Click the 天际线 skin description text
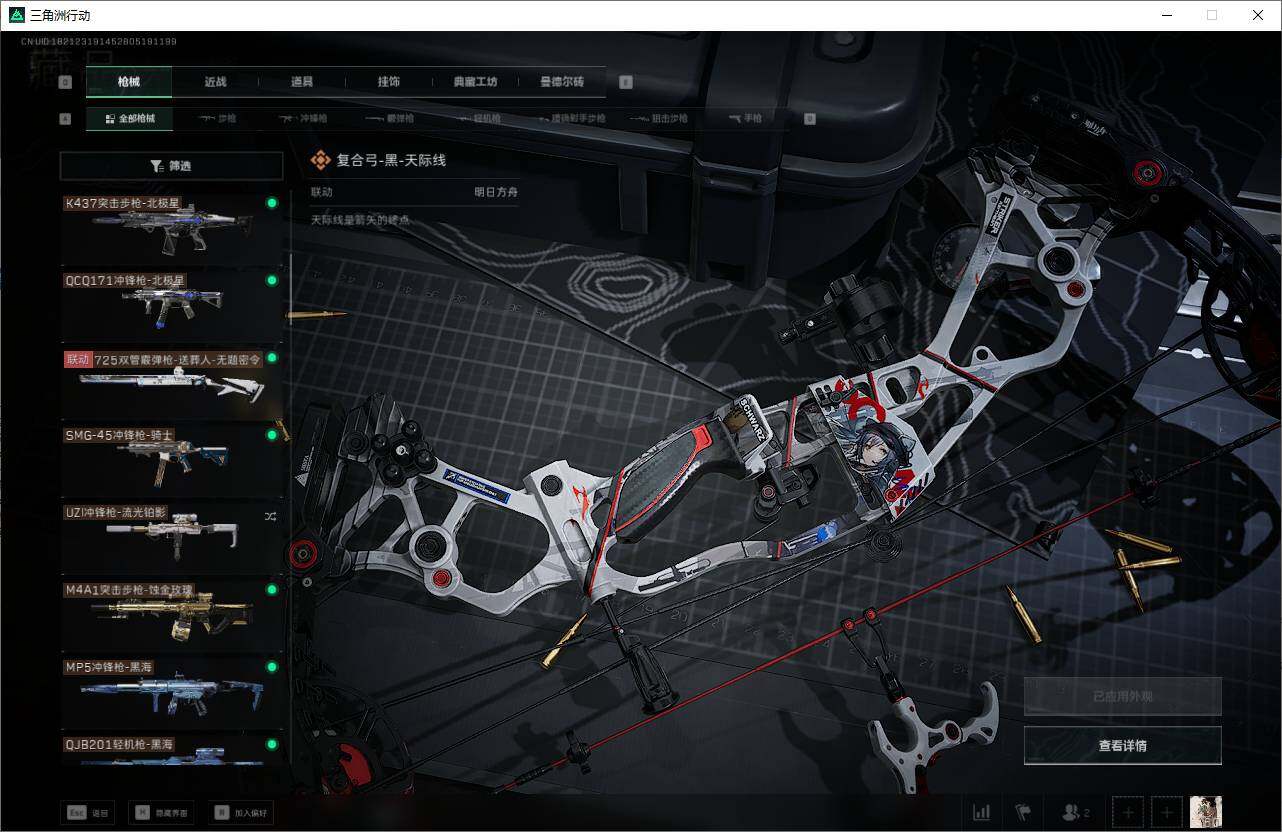Screen dimensions: 1282x832 point(360,219)
